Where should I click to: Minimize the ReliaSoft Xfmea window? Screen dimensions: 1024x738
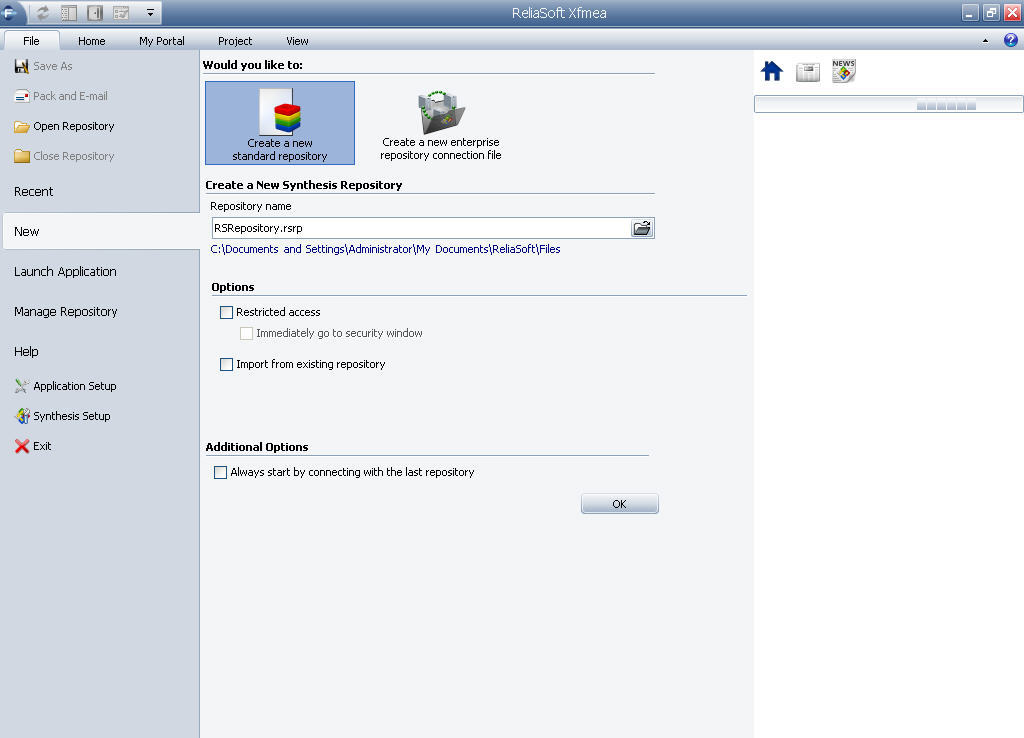point(969,12)
